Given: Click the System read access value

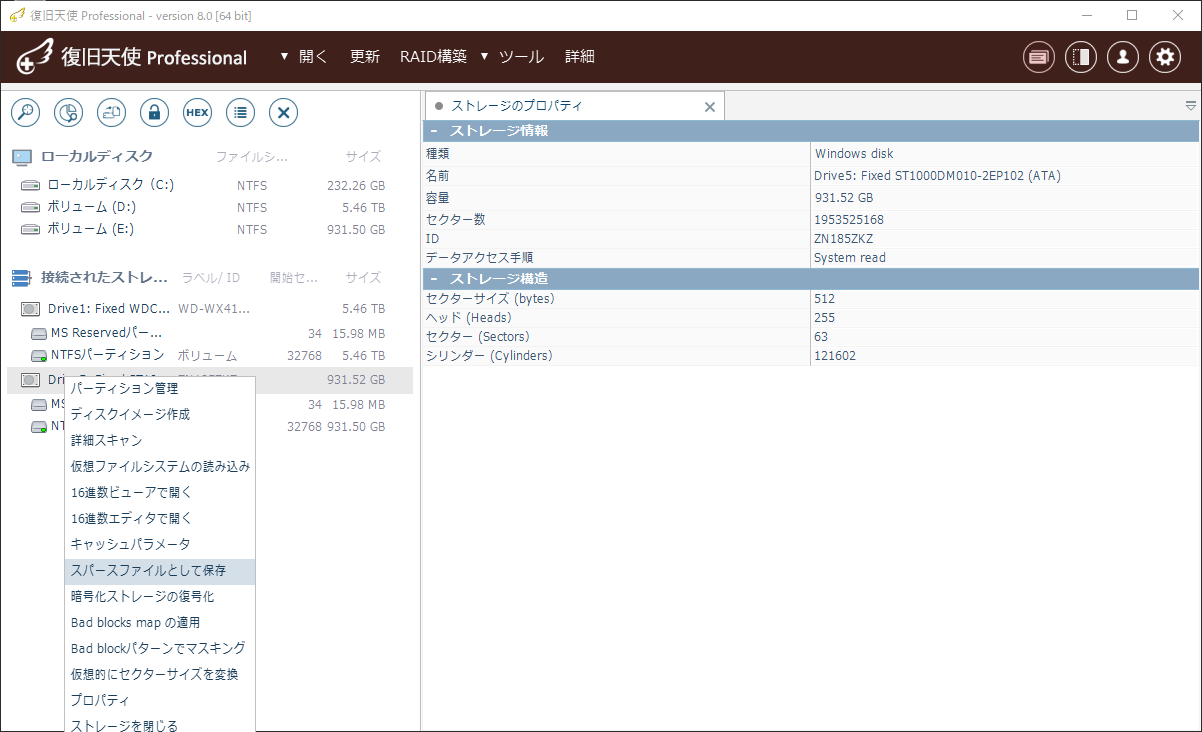Looking at the screenshot, I should 850,258.
